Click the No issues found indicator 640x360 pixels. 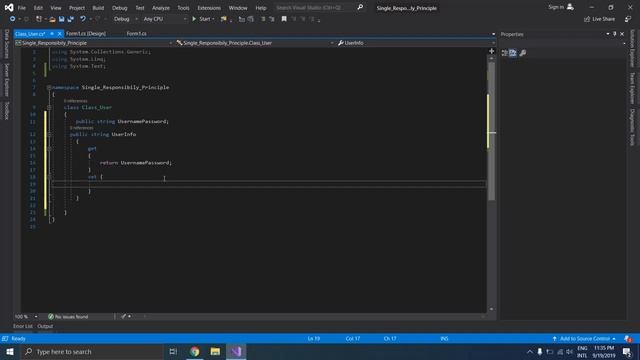click(x=68, y=316)
